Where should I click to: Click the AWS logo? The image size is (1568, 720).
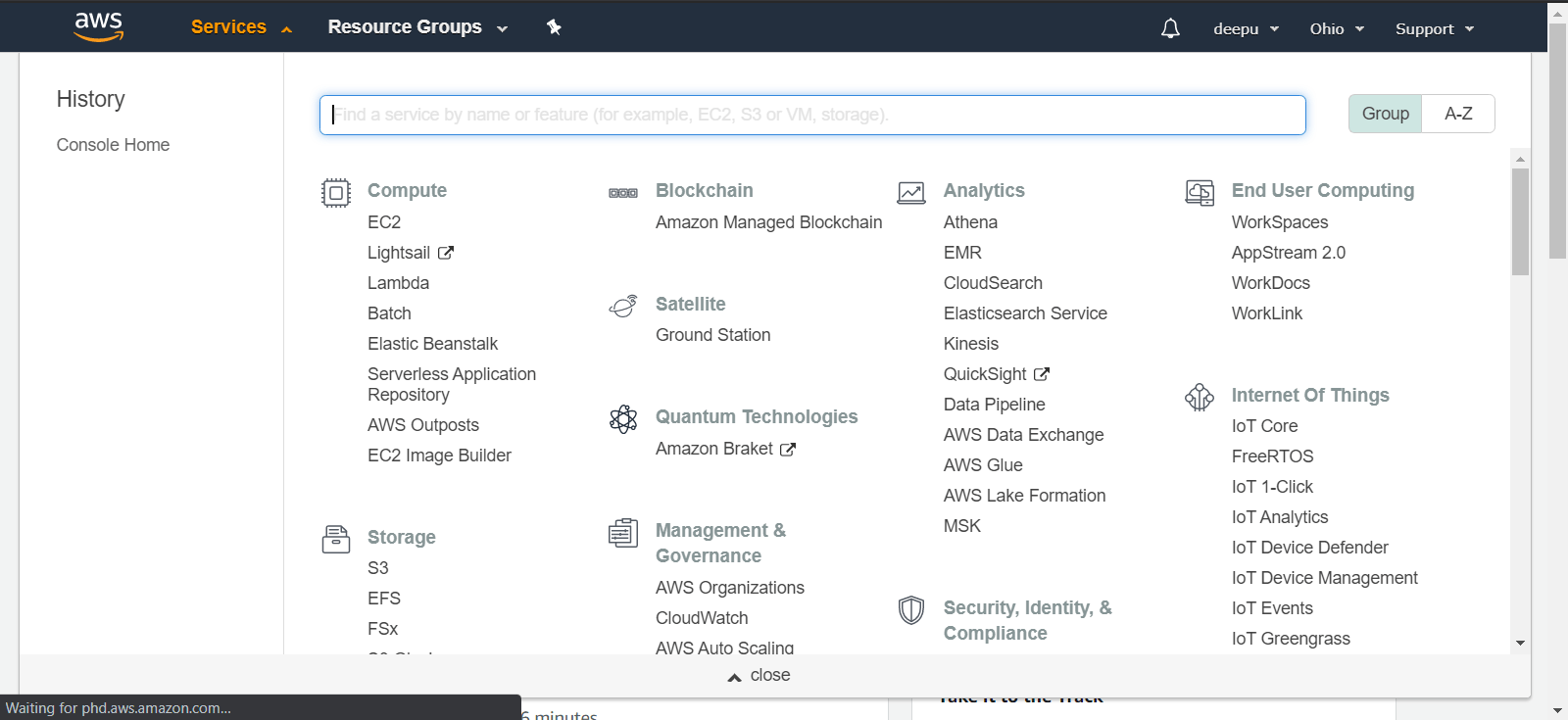point(99,26)
